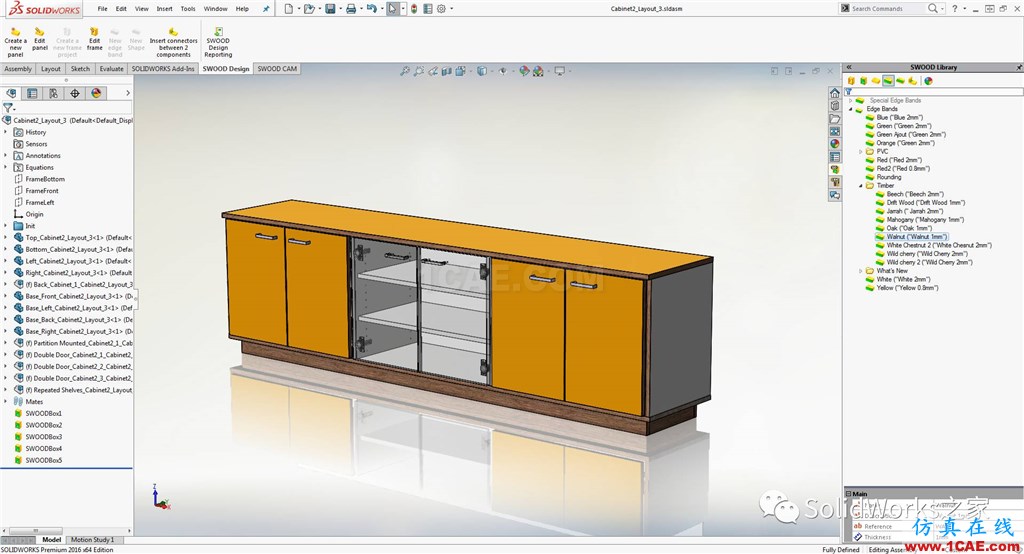Expand the Mates node

(6, 402)
